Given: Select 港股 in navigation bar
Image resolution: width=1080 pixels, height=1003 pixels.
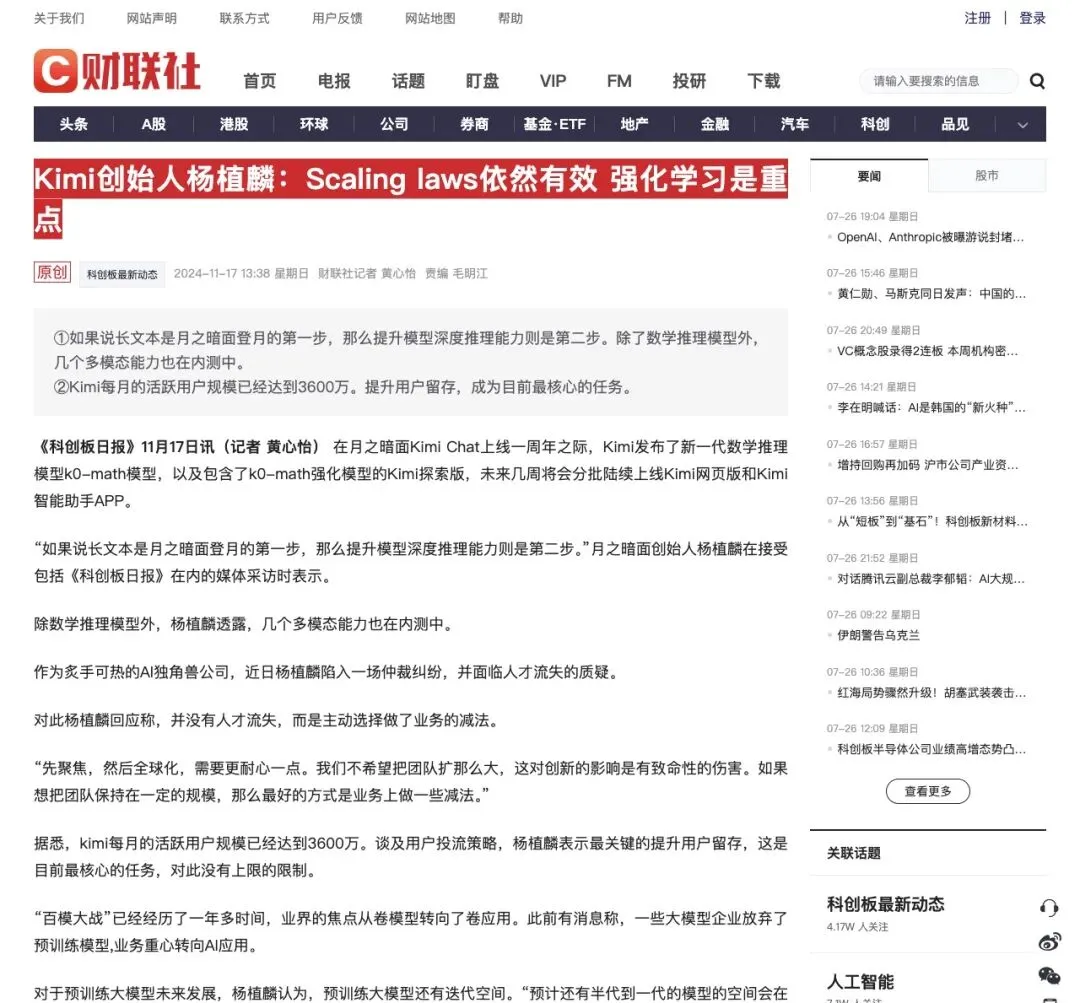Looking at the screenshot, I should tap(234, 125).
